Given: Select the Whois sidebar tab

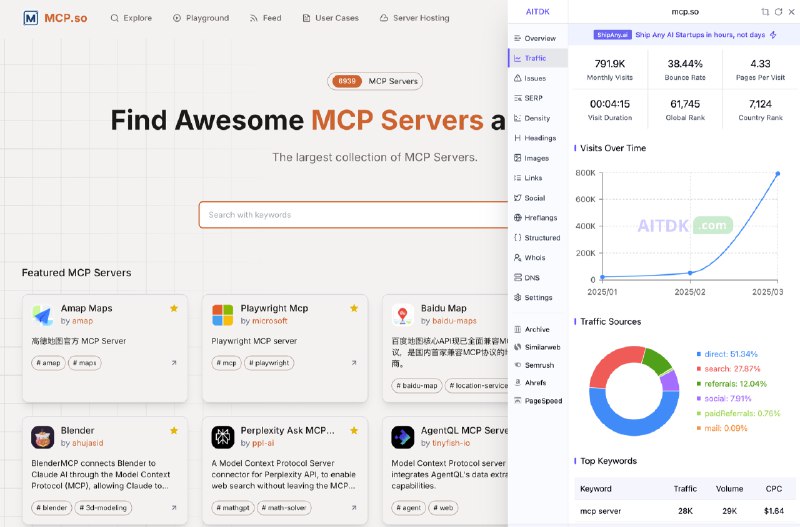Looking at the screenshot, I should [530, 258].
